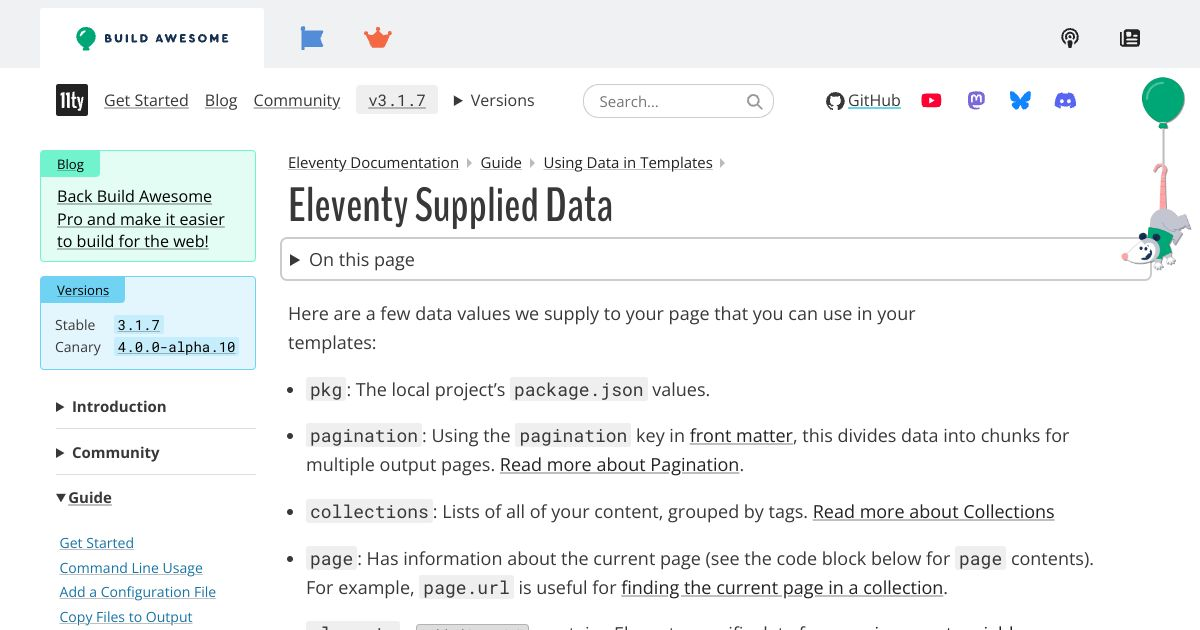Click the green balloon mascot

(x=1163, y=101)
